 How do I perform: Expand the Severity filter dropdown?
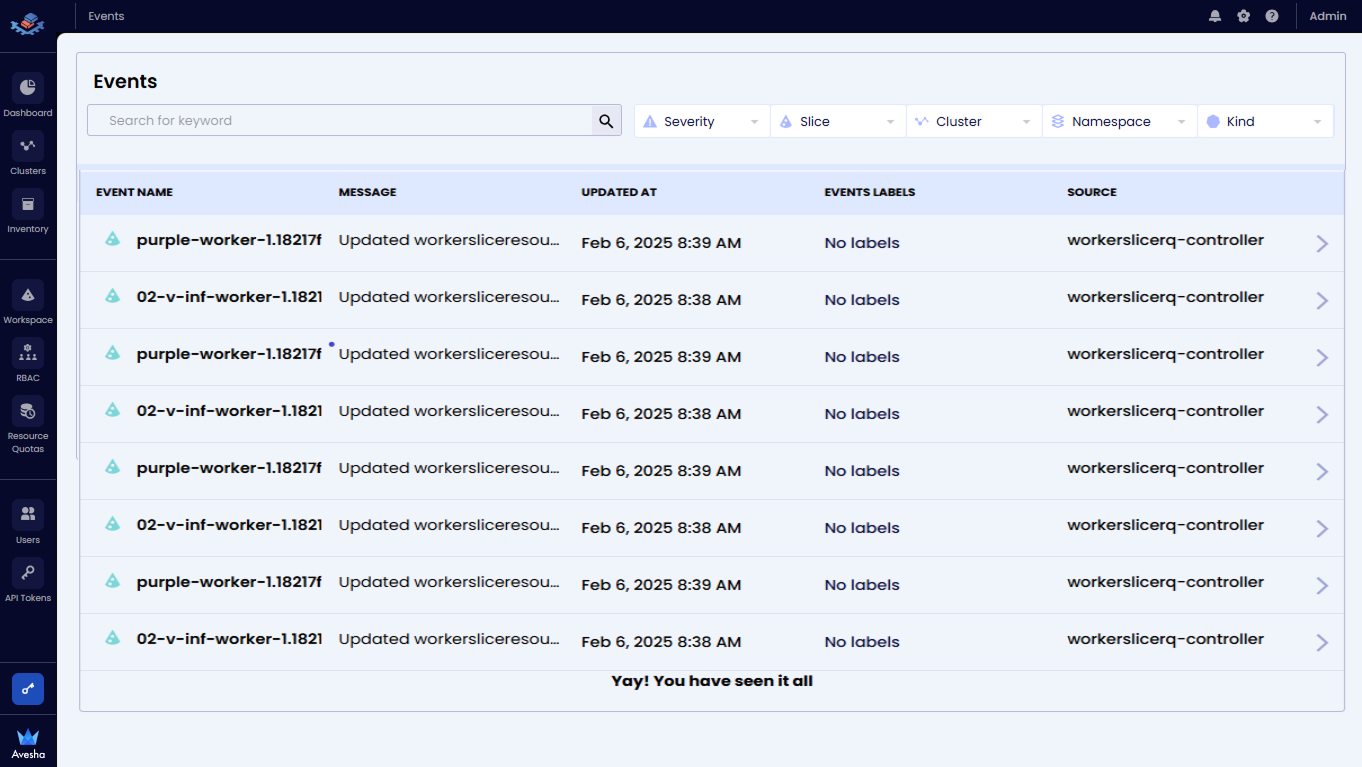click(x=702, y=121)
